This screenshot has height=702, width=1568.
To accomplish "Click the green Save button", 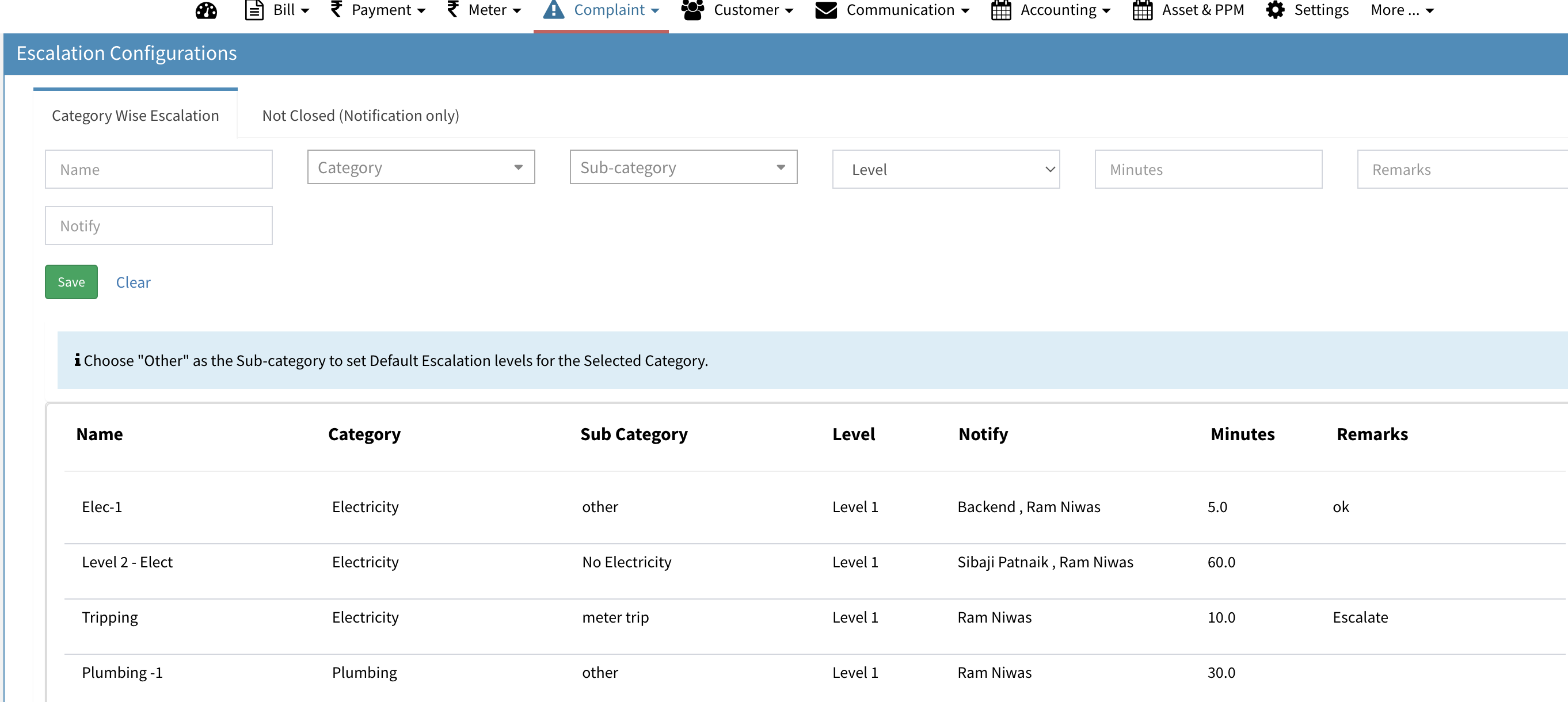I will (71, 281).
